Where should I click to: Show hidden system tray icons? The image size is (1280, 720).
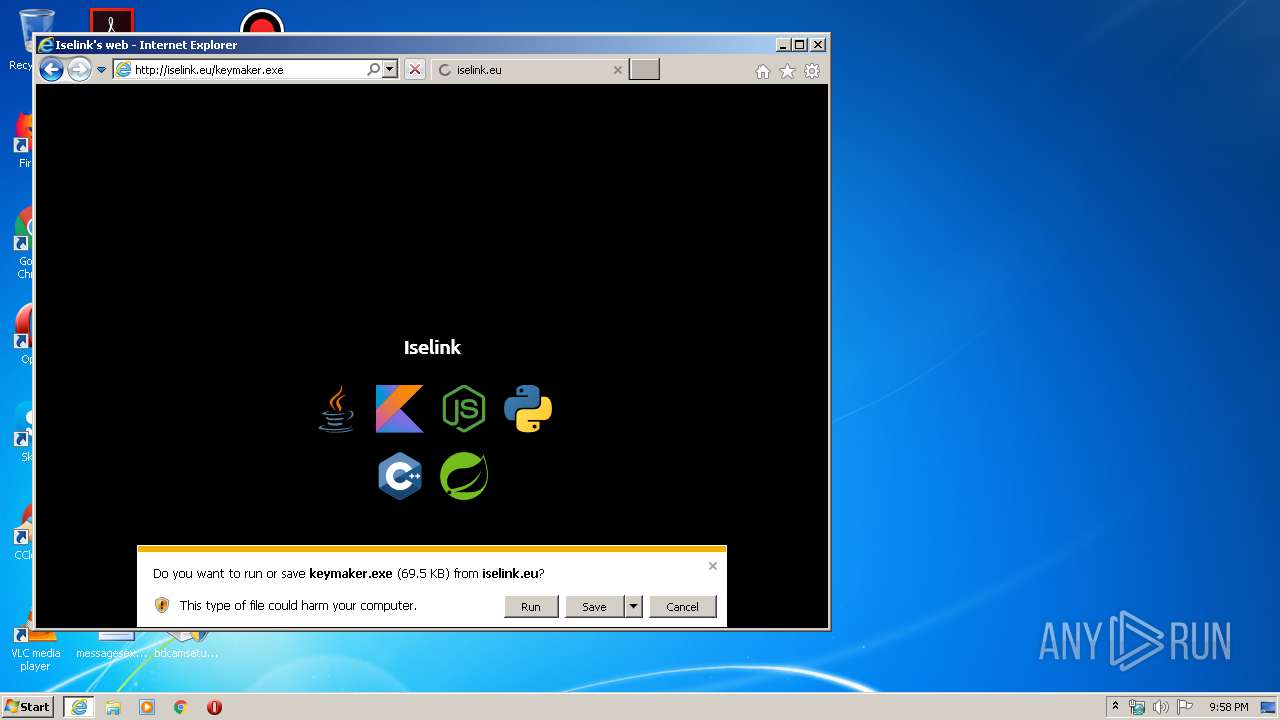pyautogui.click(x=1115, y=707)
